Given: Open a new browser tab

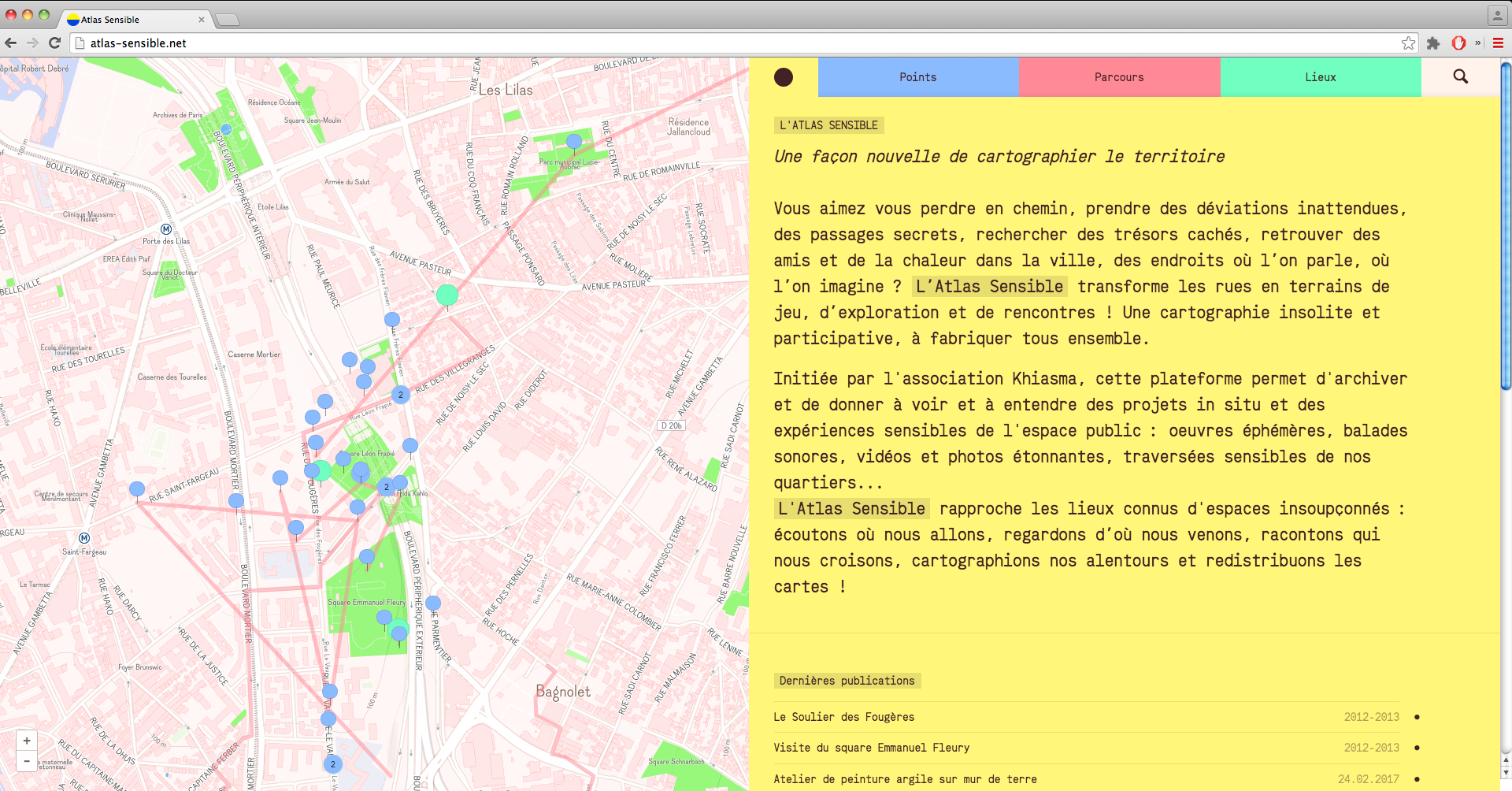Looking at the screenshot, I should 228,20.
